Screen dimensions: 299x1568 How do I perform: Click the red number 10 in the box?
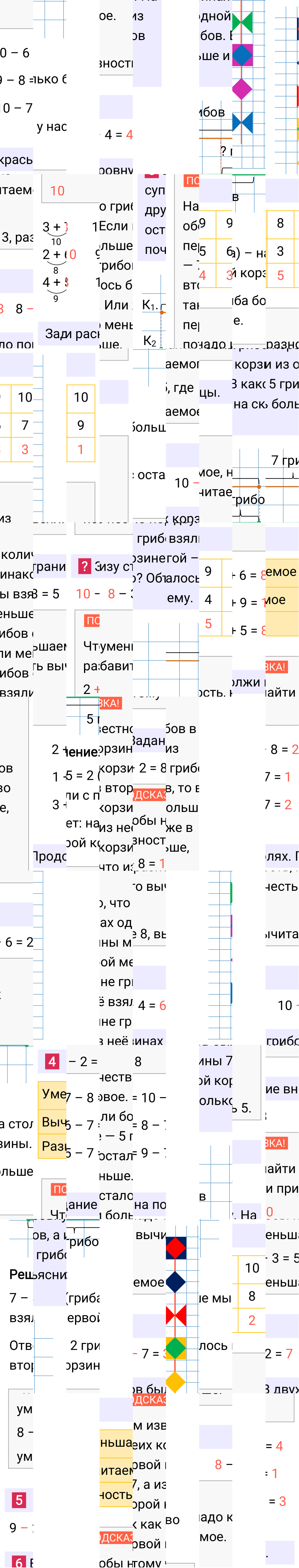pos(57,191)
